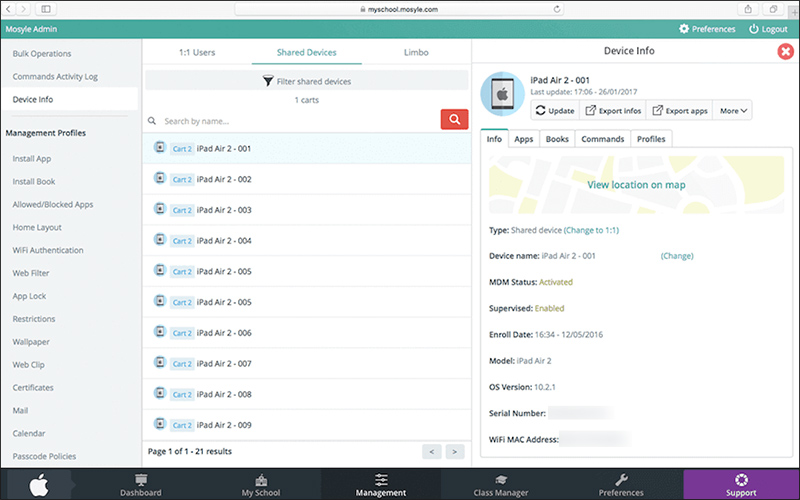Click the Change to 1:1 link
This screenshot has height=500, width=800.
pyautogui.click(x=591, y=230)
